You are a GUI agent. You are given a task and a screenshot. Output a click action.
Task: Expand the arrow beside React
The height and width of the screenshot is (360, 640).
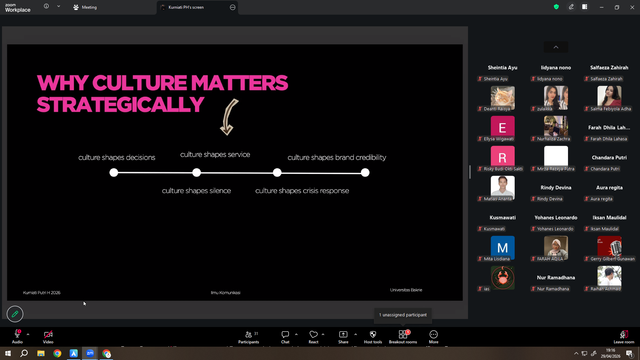pos(323,335)
